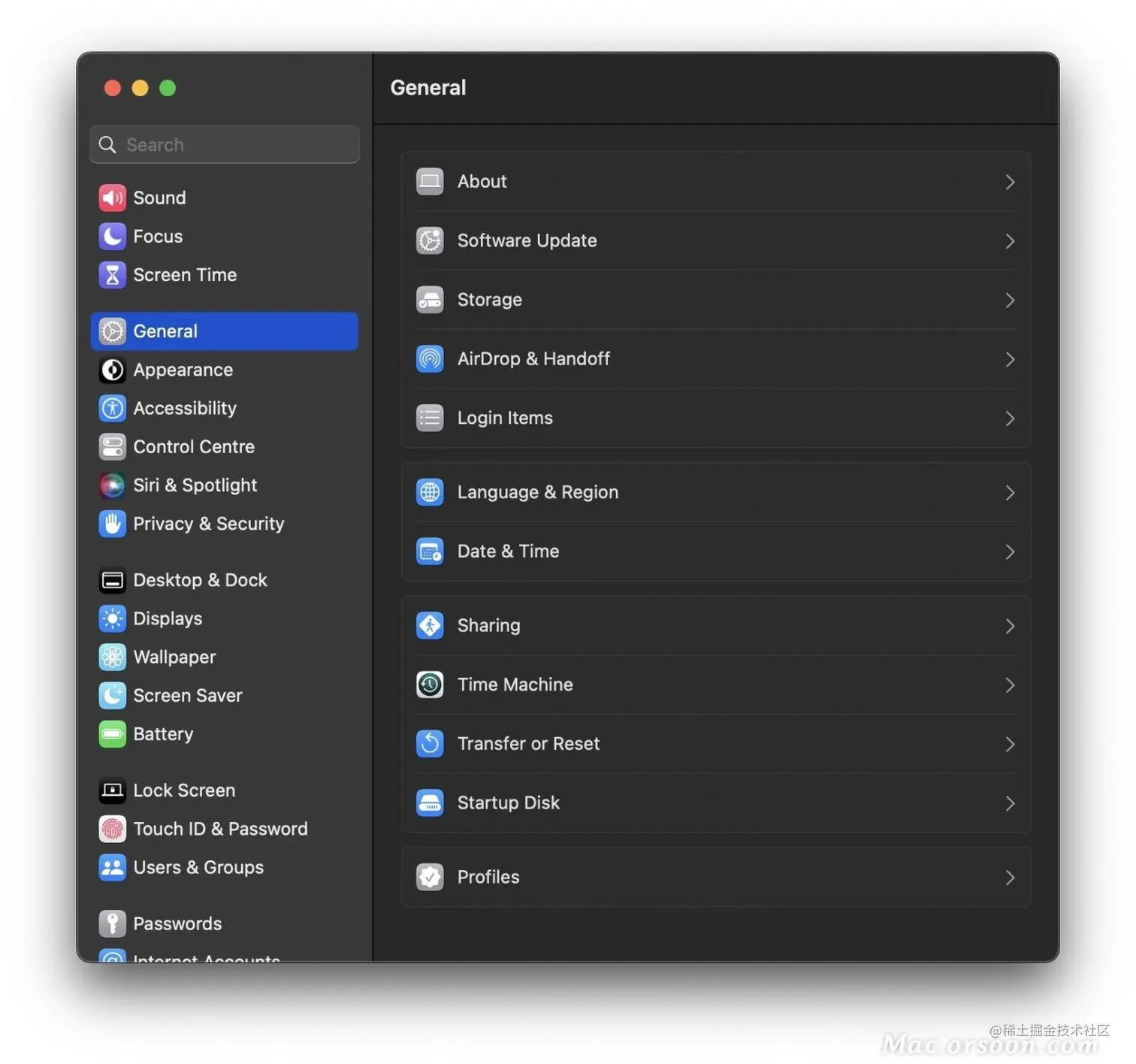1136x1064 pixels.
Task: Click the Siri & Spotlight icon
Action: tap(112, 485)
